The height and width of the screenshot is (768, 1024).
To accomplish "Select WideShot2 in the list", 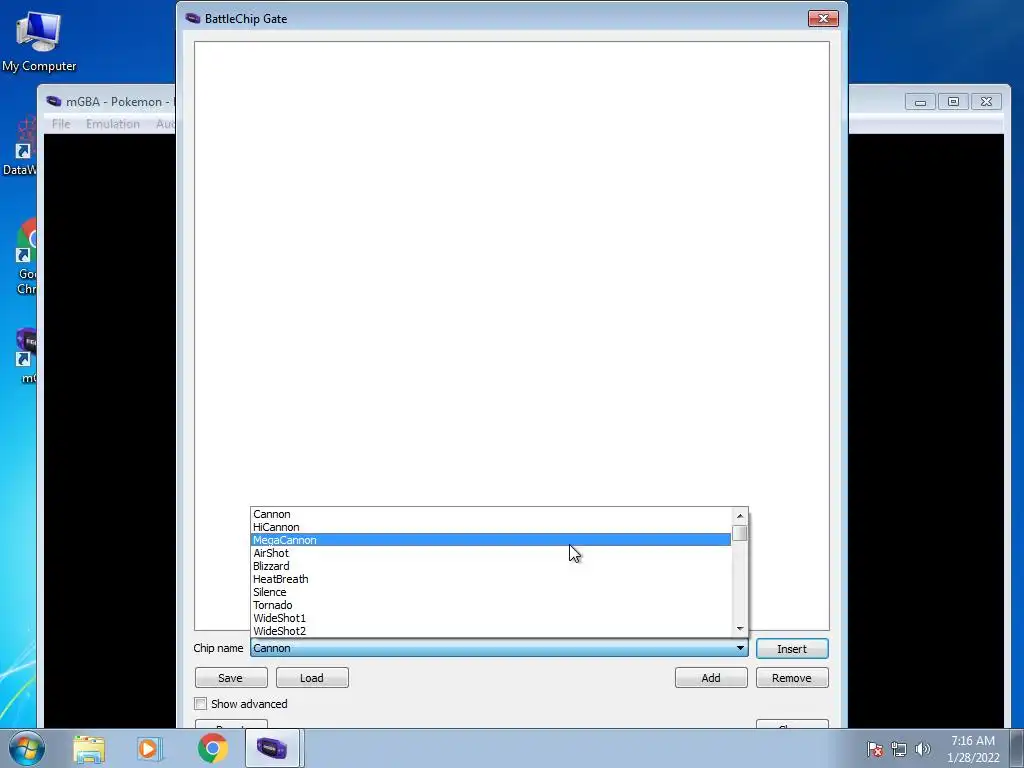I will click(490, 631).
